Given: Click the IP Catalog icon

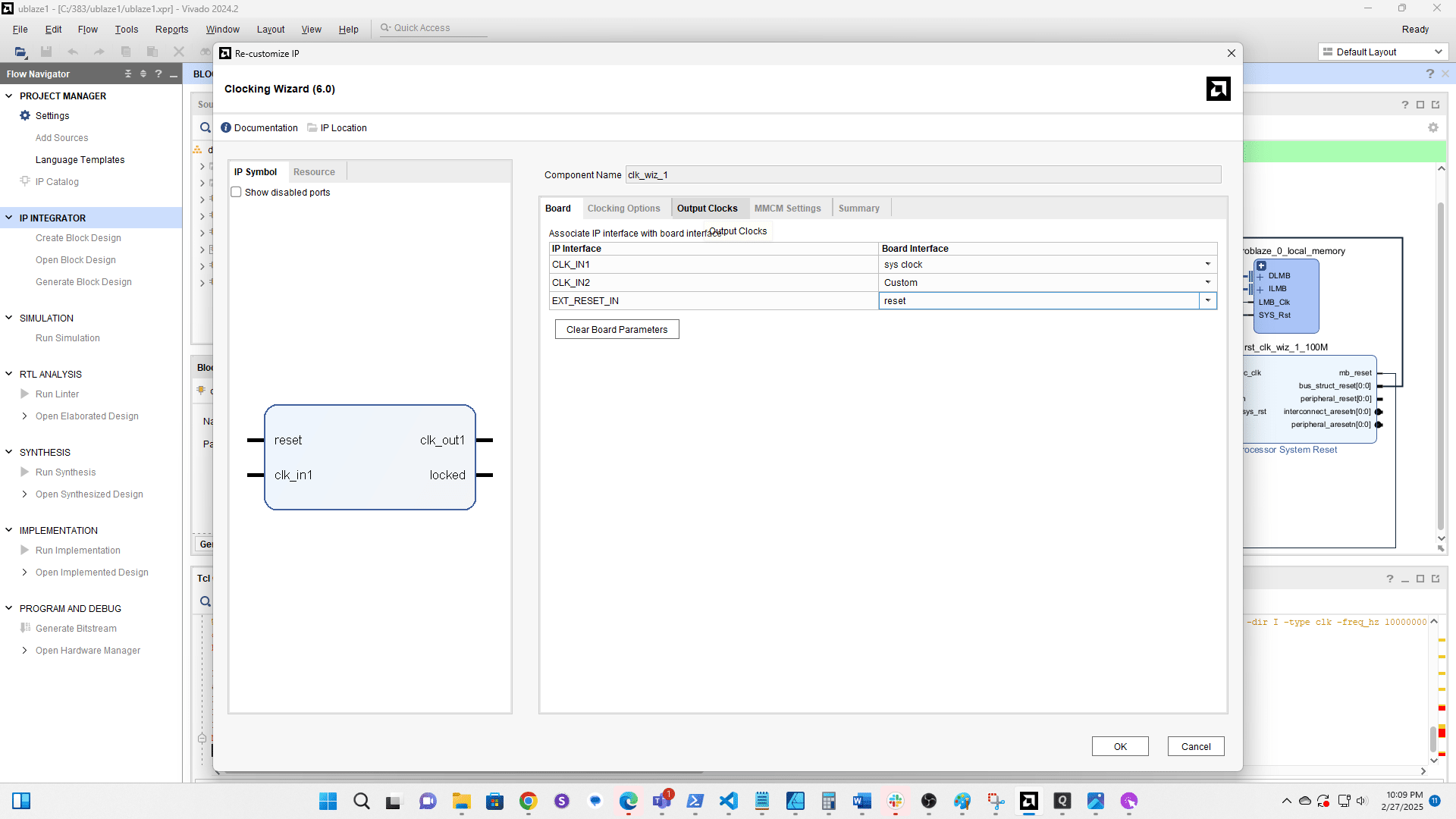Looking at the screenshot, I should click(x=25, y=181).
